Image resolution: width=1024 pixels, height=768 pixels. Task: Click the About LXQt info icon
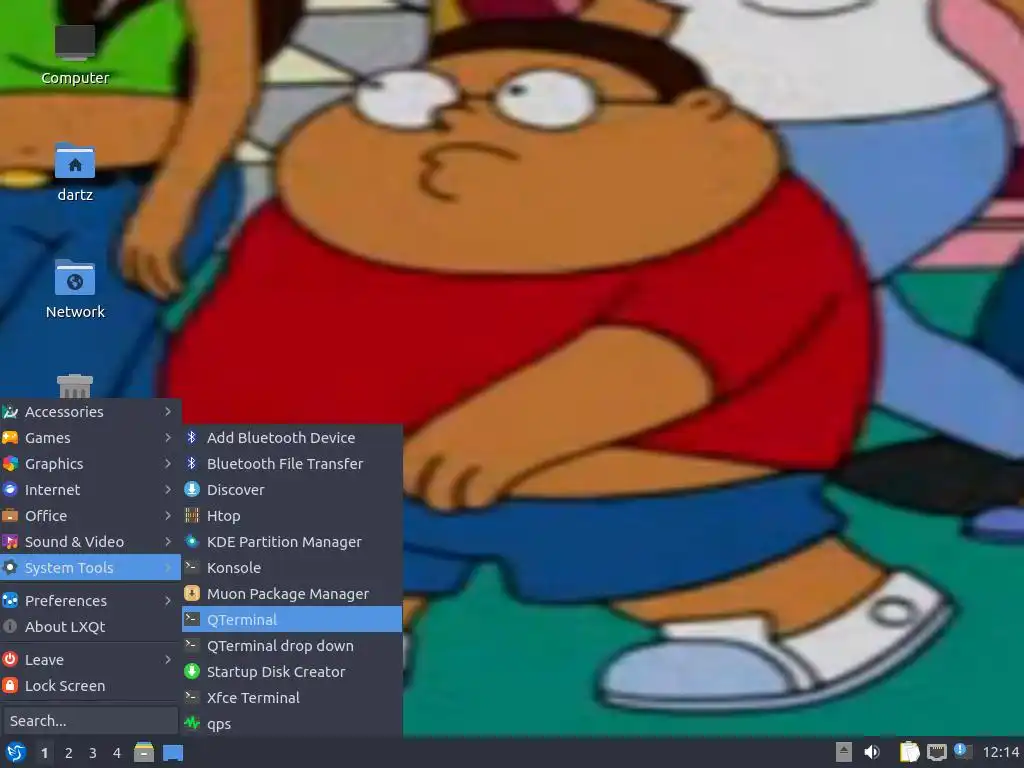coord(10,626)
